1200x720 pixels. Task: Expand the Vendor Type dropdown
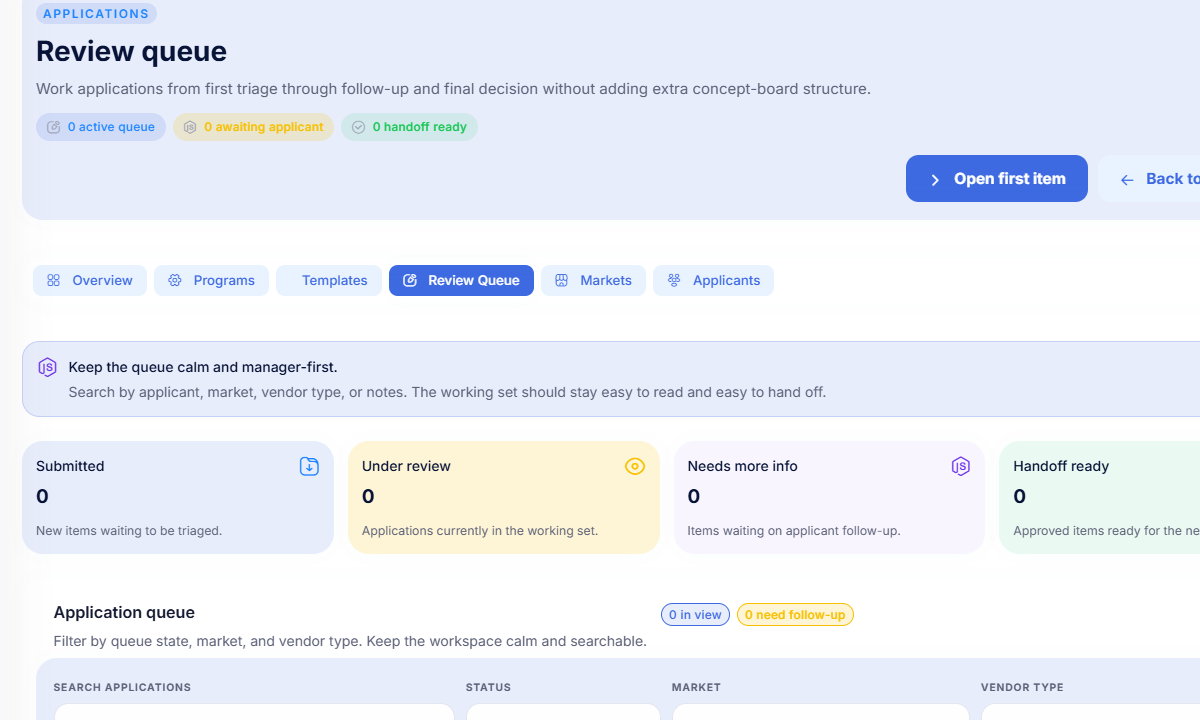tap(1090, 712)
